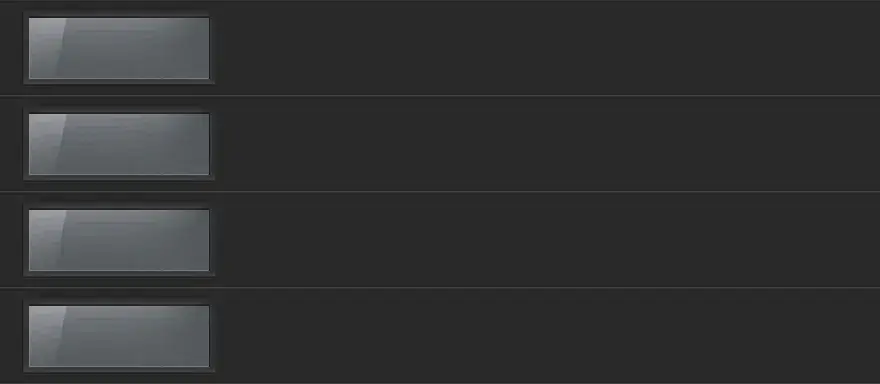Select the fourth gray placeholder thumbnail
The image size is (880, 384).
tap(119, 336)
